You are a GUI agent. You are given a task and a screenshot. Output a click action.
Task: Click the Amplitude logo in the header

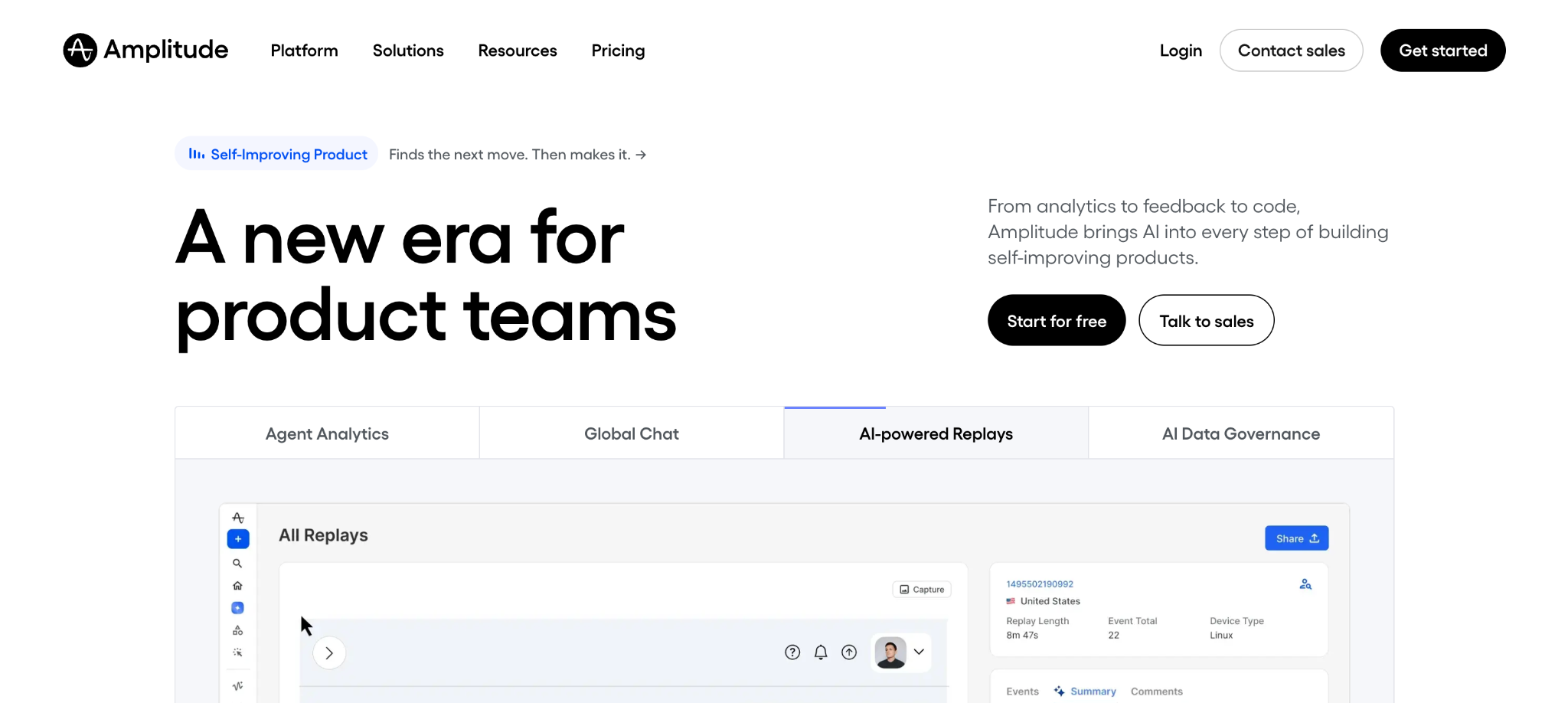pyautogui.click(x=145, y=51)
